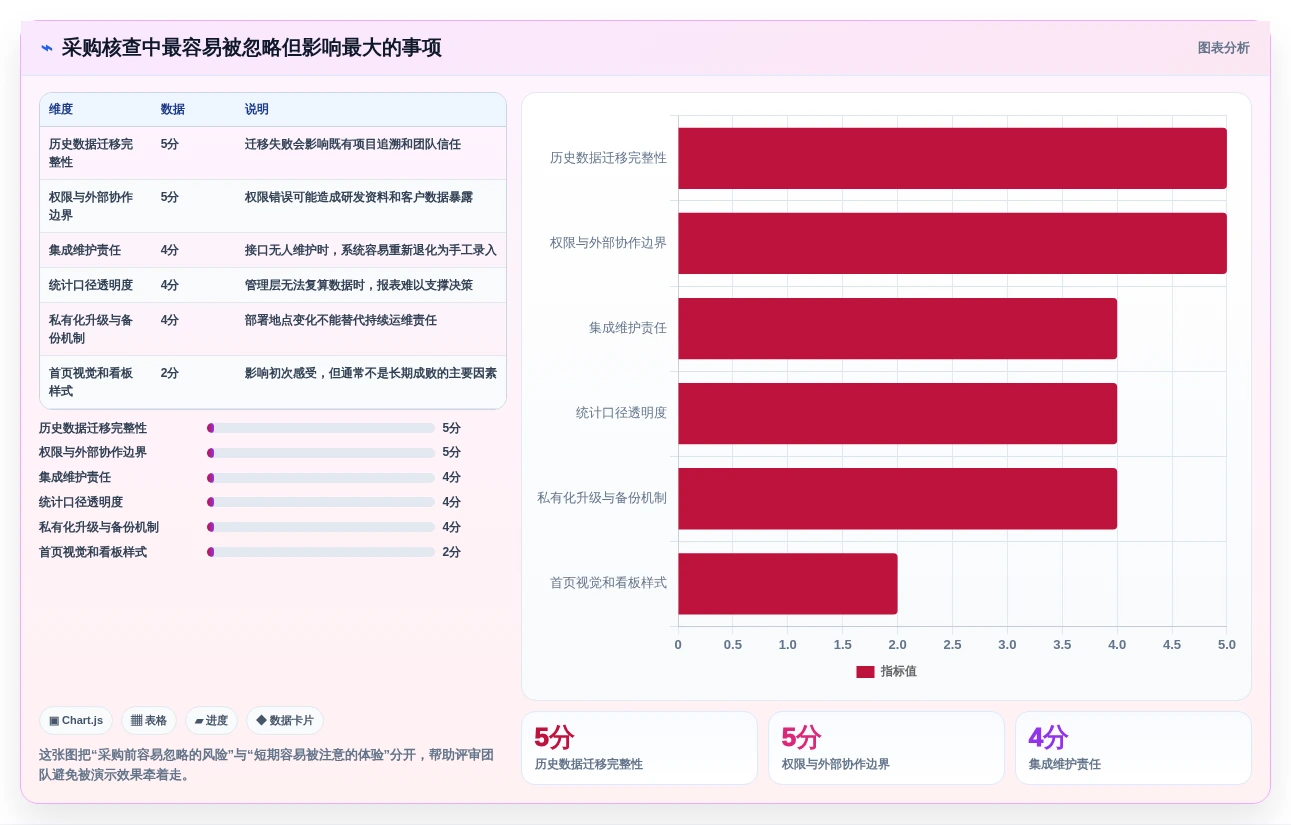Click table cell 权限与外部协作边界
Screen dimensions: 1291x825
pyautogui.click(x=91, y=206)
